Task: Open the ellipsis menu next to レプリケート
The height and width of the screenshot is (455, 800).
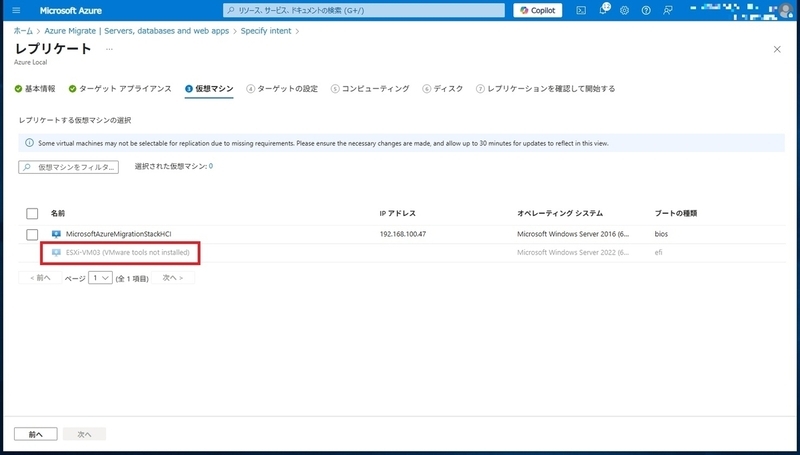Action: tap(109, 49)
